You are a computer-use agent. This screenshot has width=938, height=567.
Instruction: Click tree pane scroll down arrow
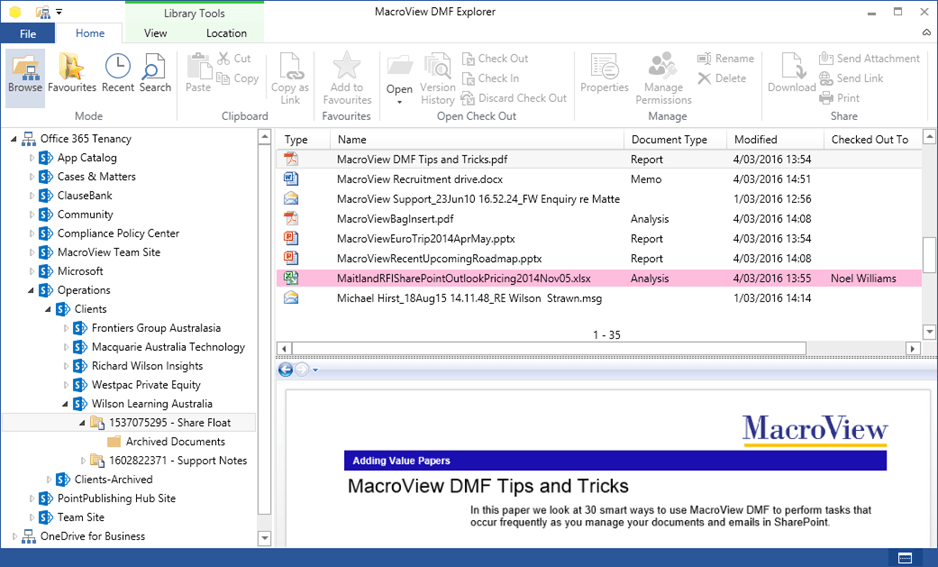tap(264, 538)
